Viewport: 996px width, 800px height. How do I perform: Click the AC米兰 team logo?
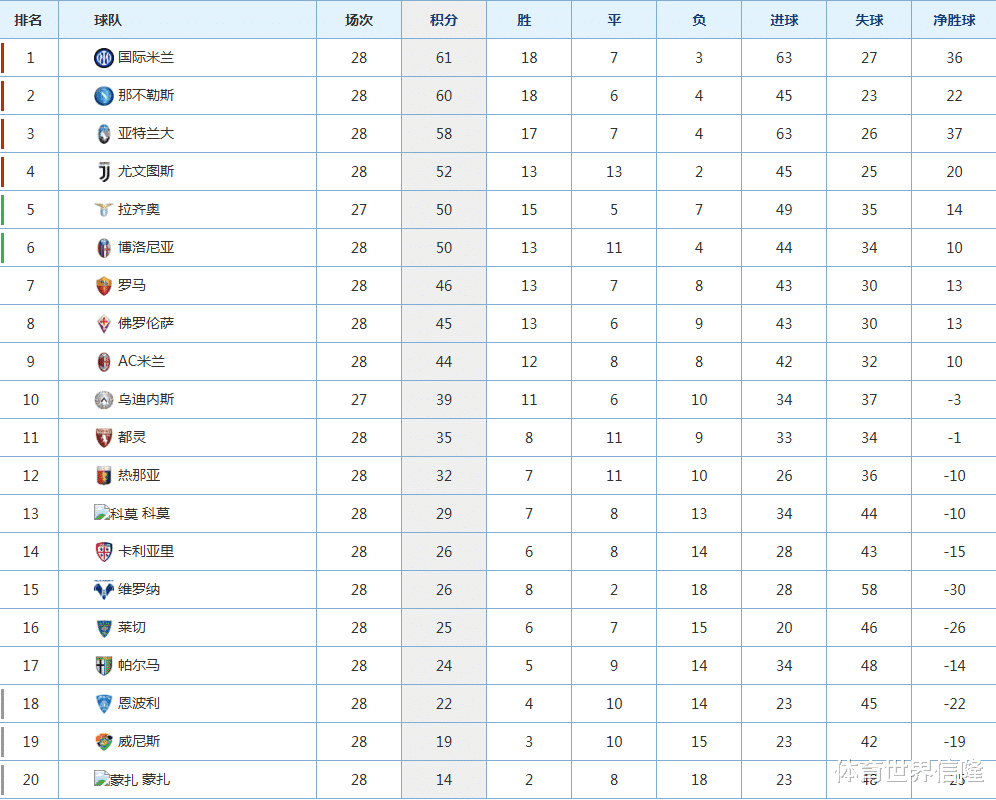[103, 362]
